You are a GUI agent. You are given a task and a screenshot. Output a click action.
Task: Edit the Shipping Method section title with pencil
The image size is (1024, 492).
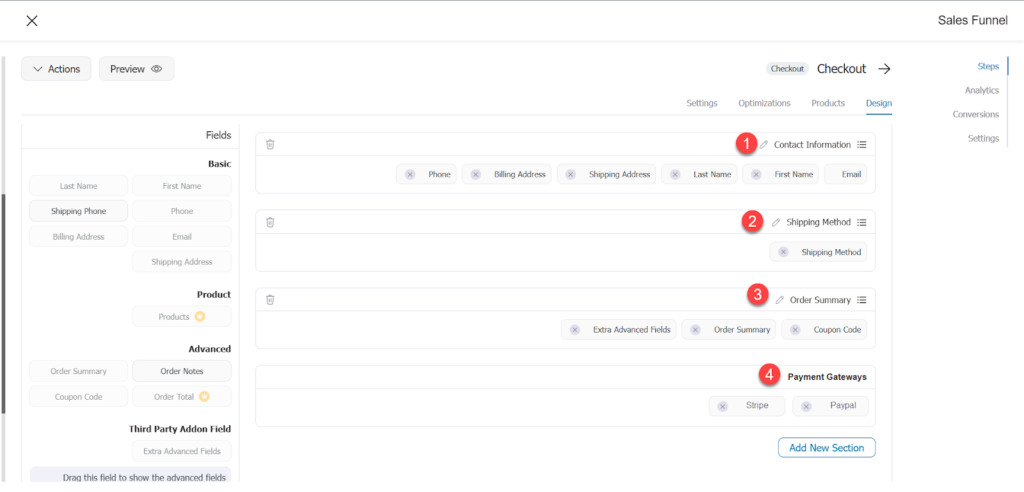tap(776, 222)
